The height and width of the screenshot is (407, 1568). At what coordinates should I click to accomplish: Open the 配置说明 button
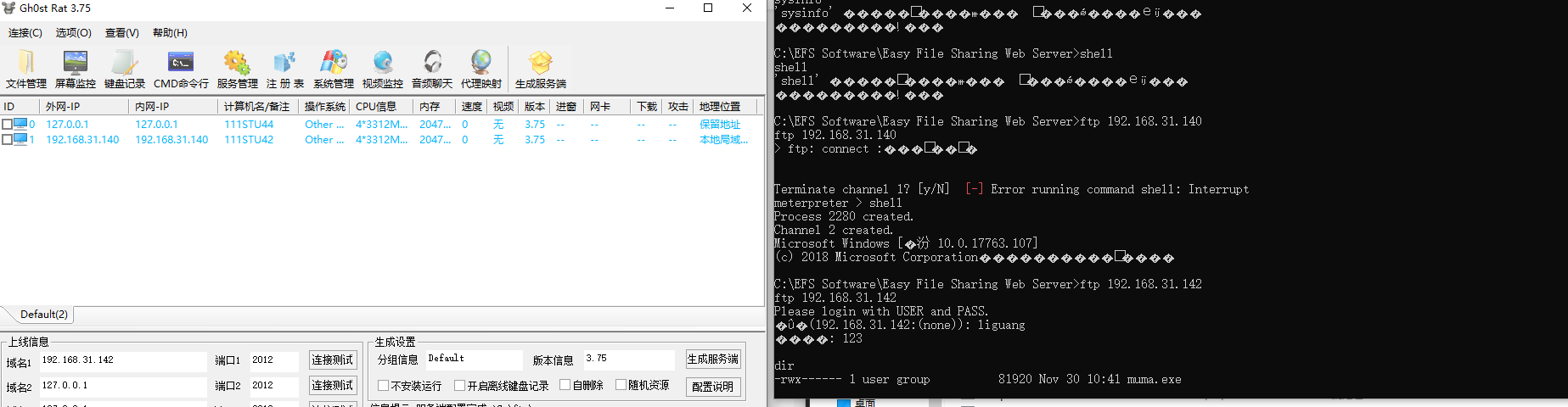pyautogui.click(x=712, y=386)
